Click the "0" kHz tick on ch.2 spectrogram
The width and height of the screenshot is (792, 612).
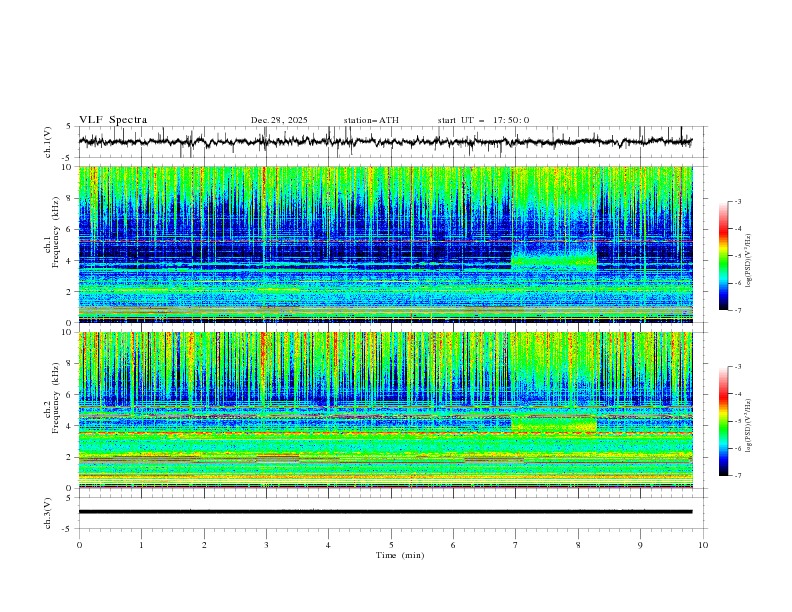point(71,488)
